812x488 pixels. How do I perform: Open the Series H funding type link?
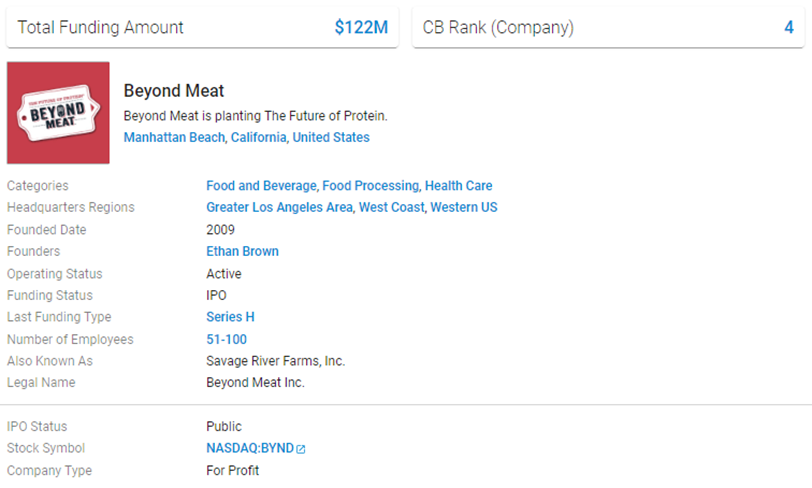(x=230, y=317)
